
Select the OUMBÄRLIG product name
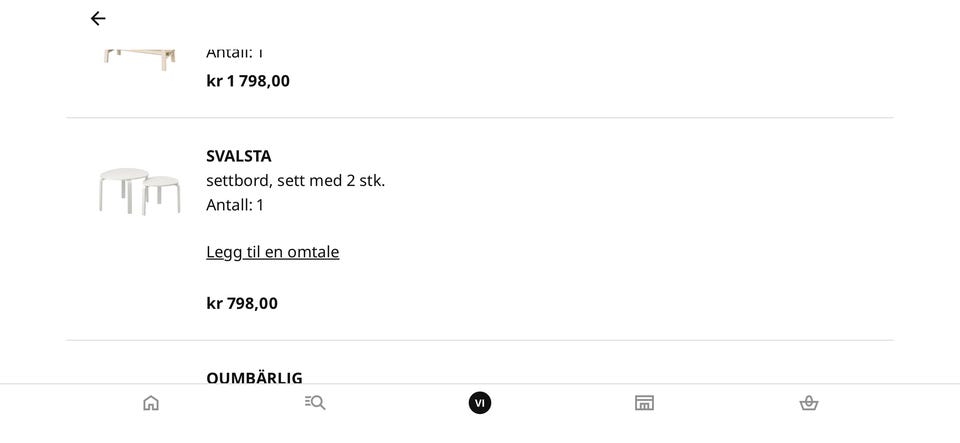point(254,378)
